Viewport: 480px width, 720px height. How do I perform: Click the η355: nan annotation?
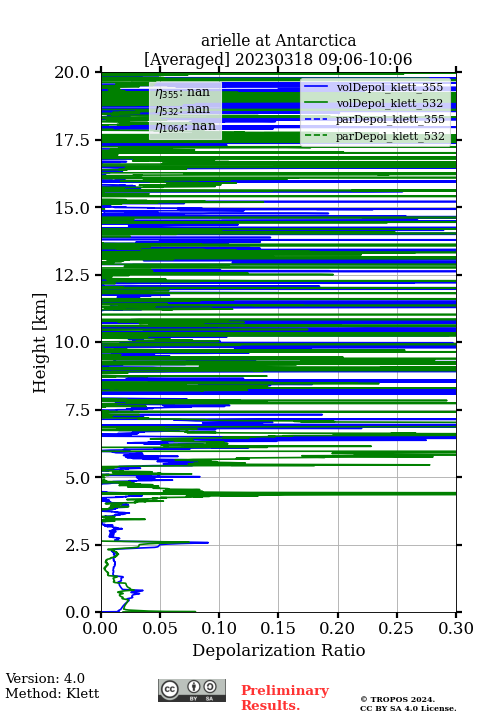pos(182,92)
